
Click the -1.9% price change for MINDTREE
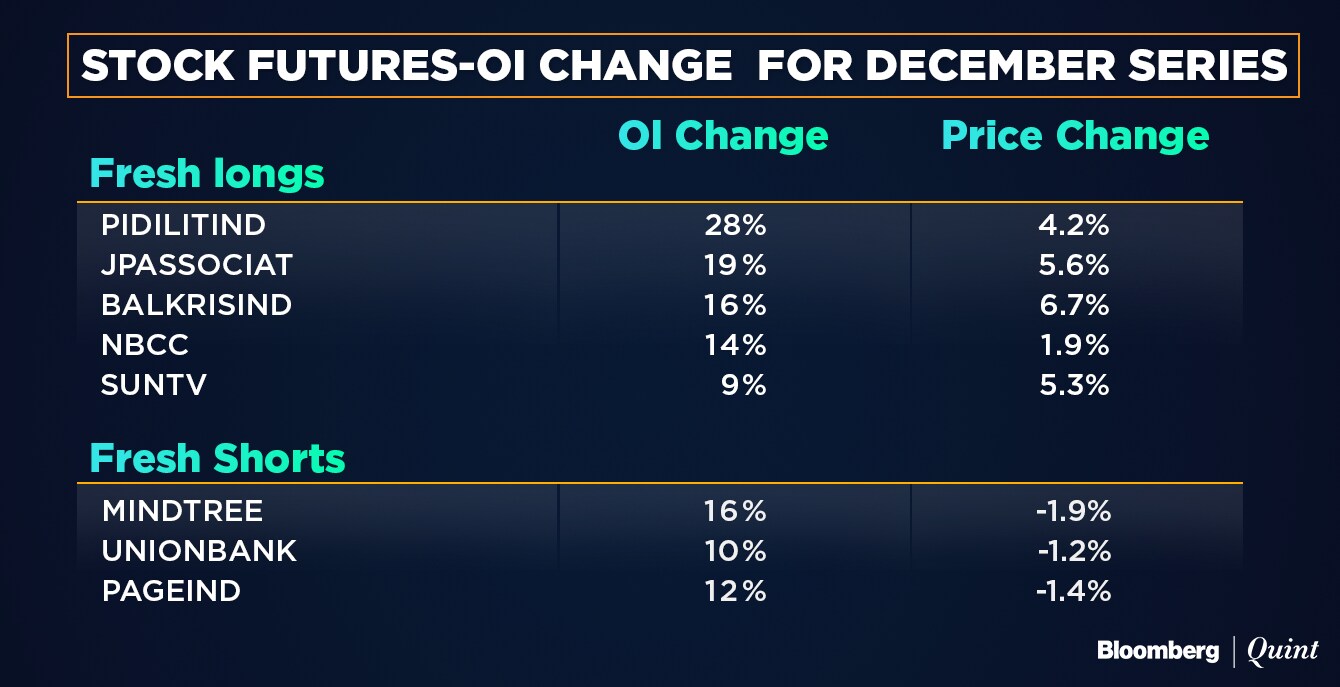(x=1073, y=511)
